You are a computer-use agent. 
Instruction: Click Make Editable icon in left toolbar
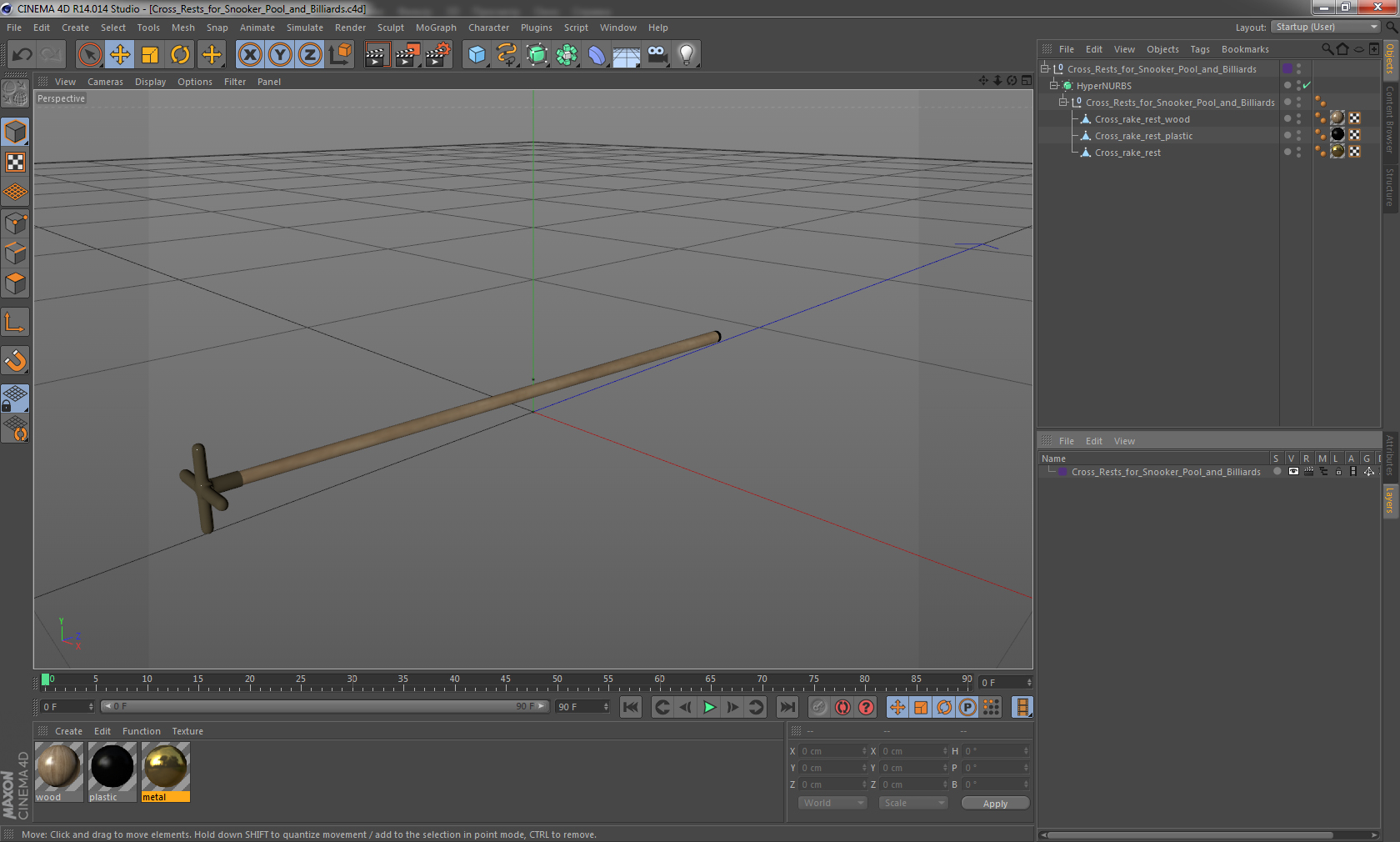tap(15, 92)
